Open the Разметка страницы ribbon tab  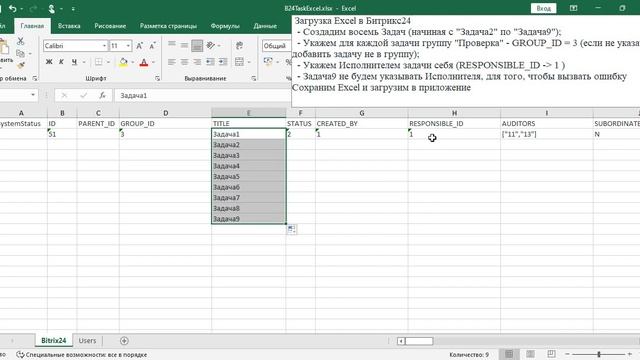(x=168, y=26)
